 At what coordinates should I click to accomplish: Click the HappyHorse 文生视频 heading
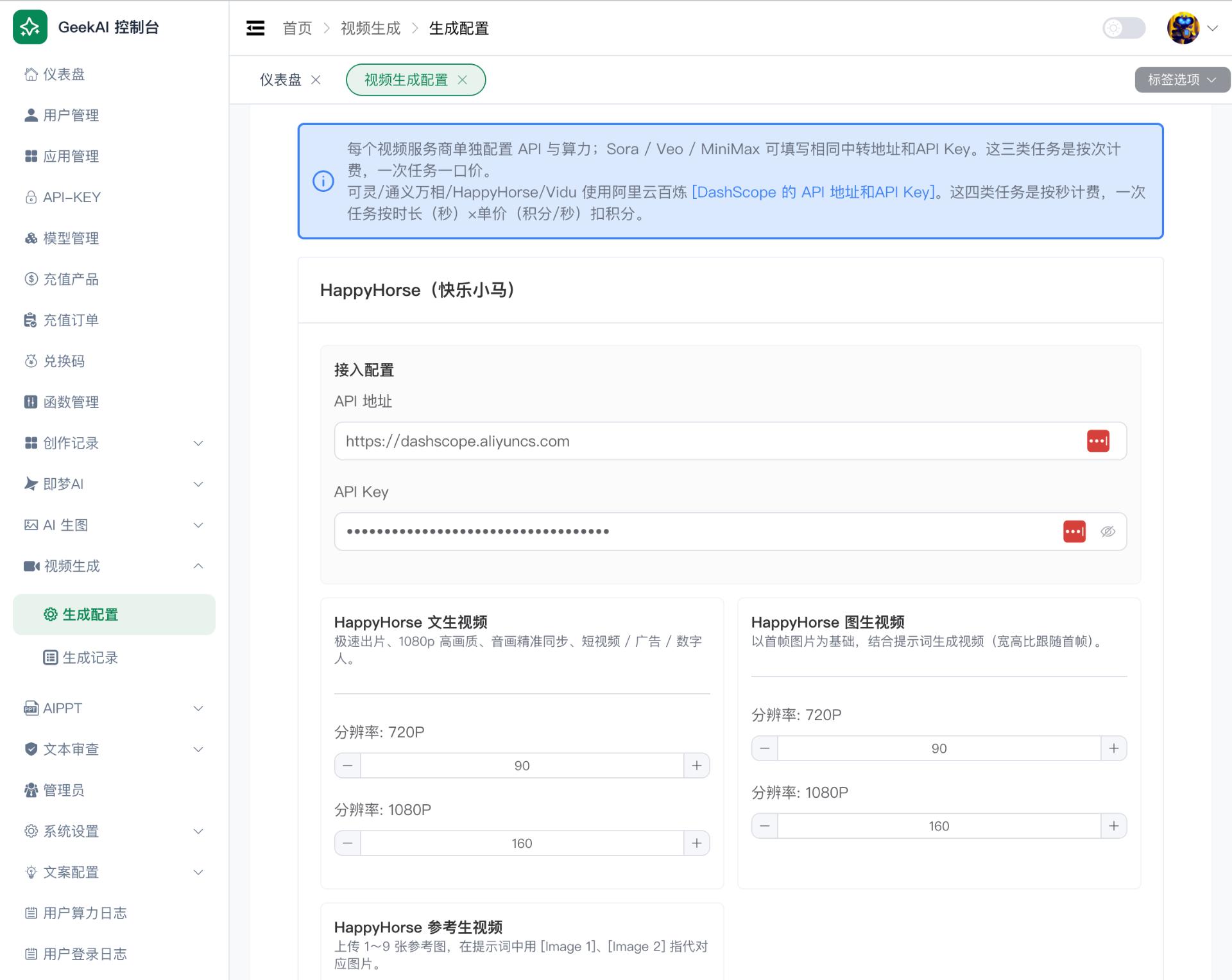coord(411,622)
